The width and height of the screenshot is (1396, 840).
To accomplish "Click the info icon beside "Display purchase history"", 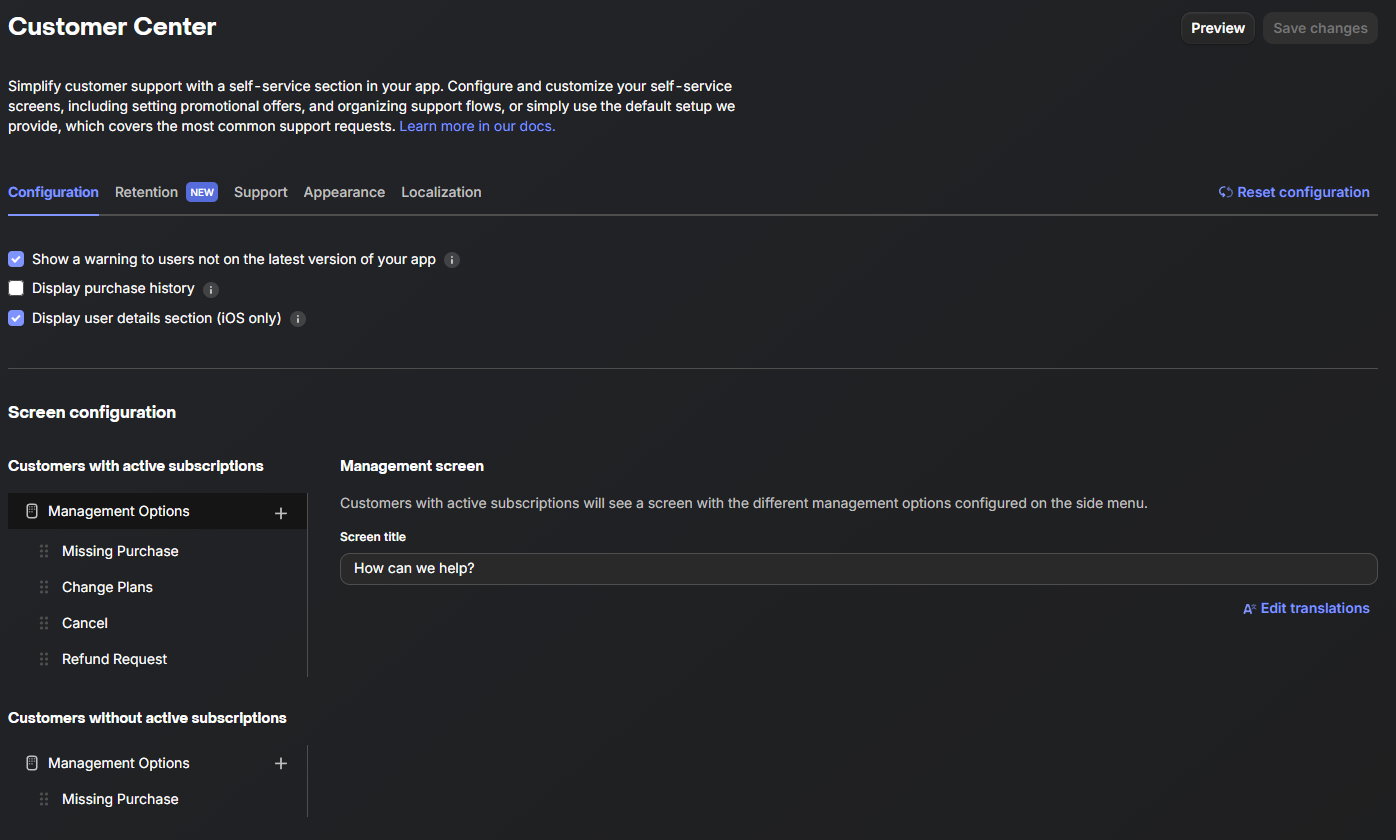I will (211, 289).
